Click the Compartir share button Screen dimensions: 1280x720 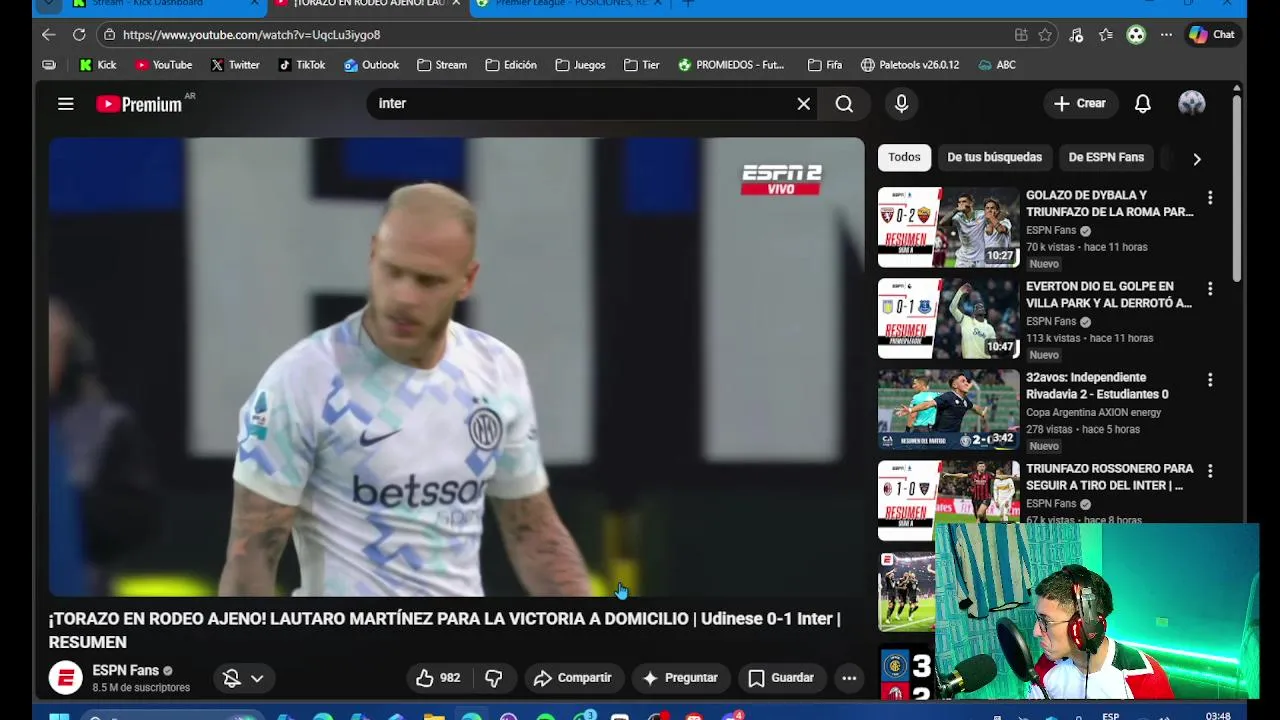click(573, 678)
